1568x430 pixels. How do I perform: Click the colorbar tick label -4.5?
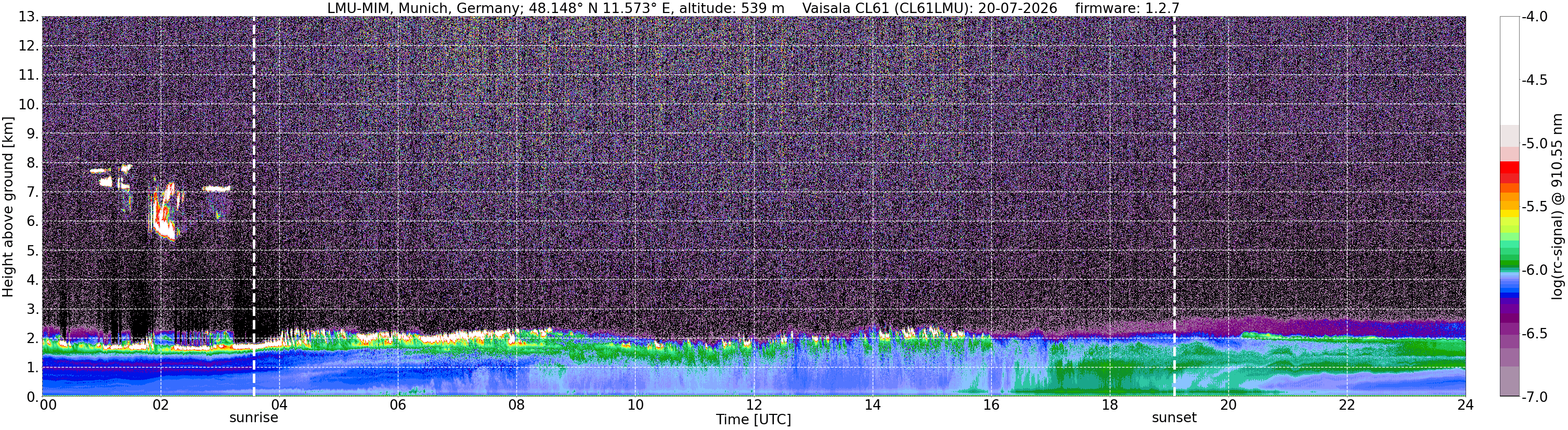(x=1535, y=80)
